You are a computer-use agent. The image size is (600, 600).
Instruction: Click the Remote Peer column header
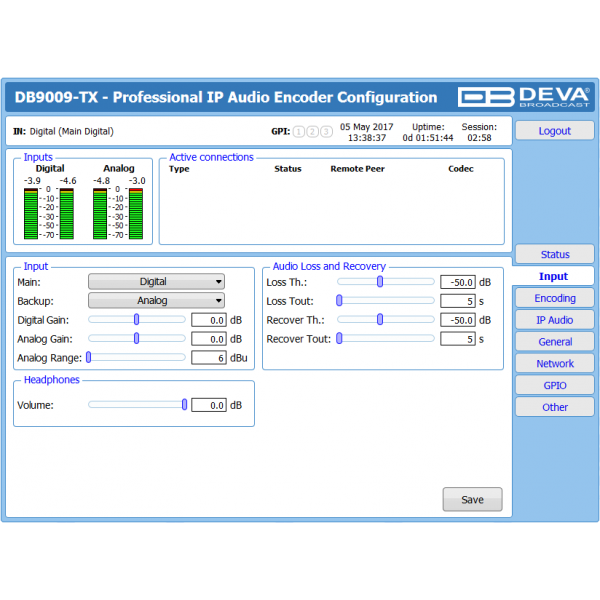click(x=357, y=169)
